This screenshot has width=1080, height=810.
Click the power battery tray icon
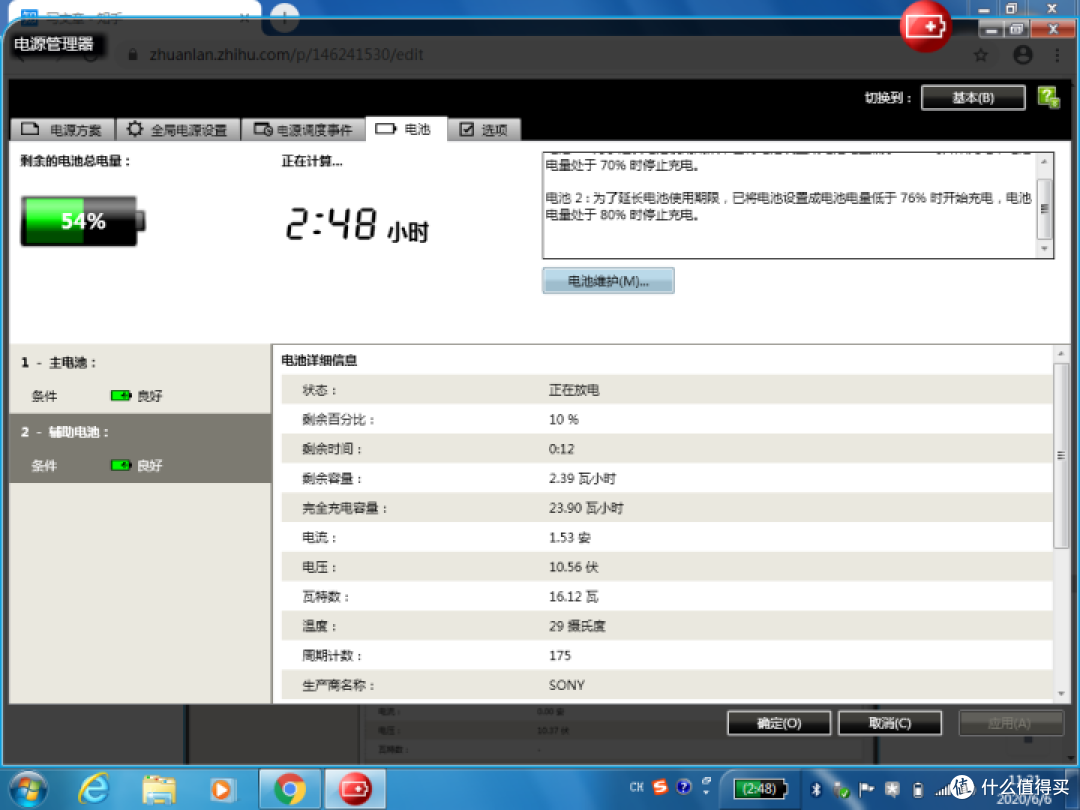click(x=917, y=789)
